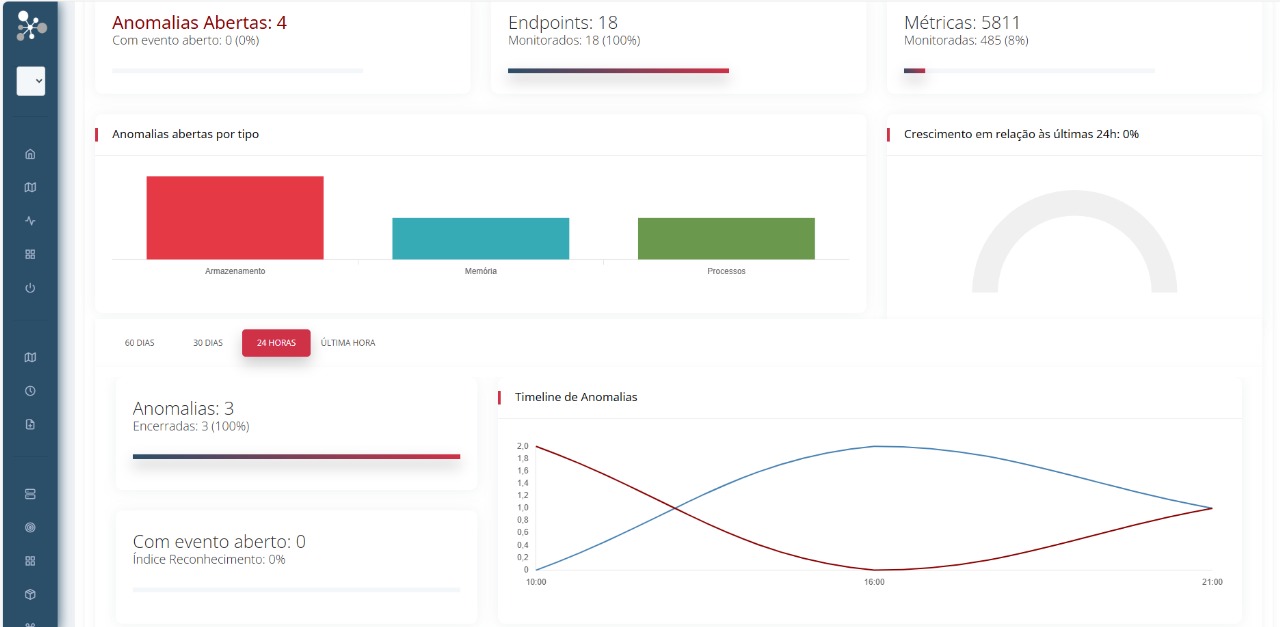Click the teal Memória bar in the chart
Screen dimensions: 1280x627
[480, 239]
